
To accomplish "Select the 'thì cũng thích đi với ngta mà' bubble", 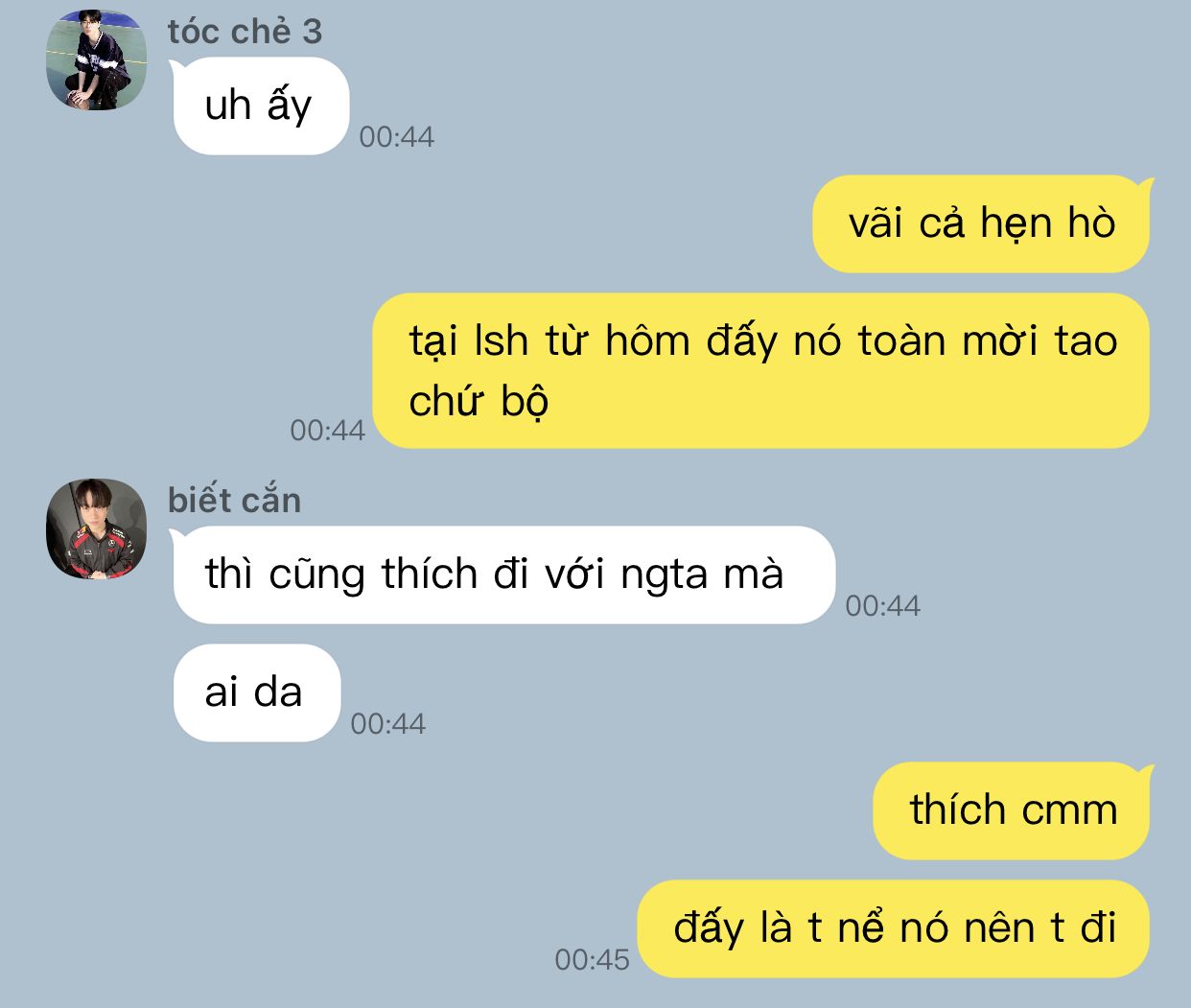I will click(x=503, y=574).
